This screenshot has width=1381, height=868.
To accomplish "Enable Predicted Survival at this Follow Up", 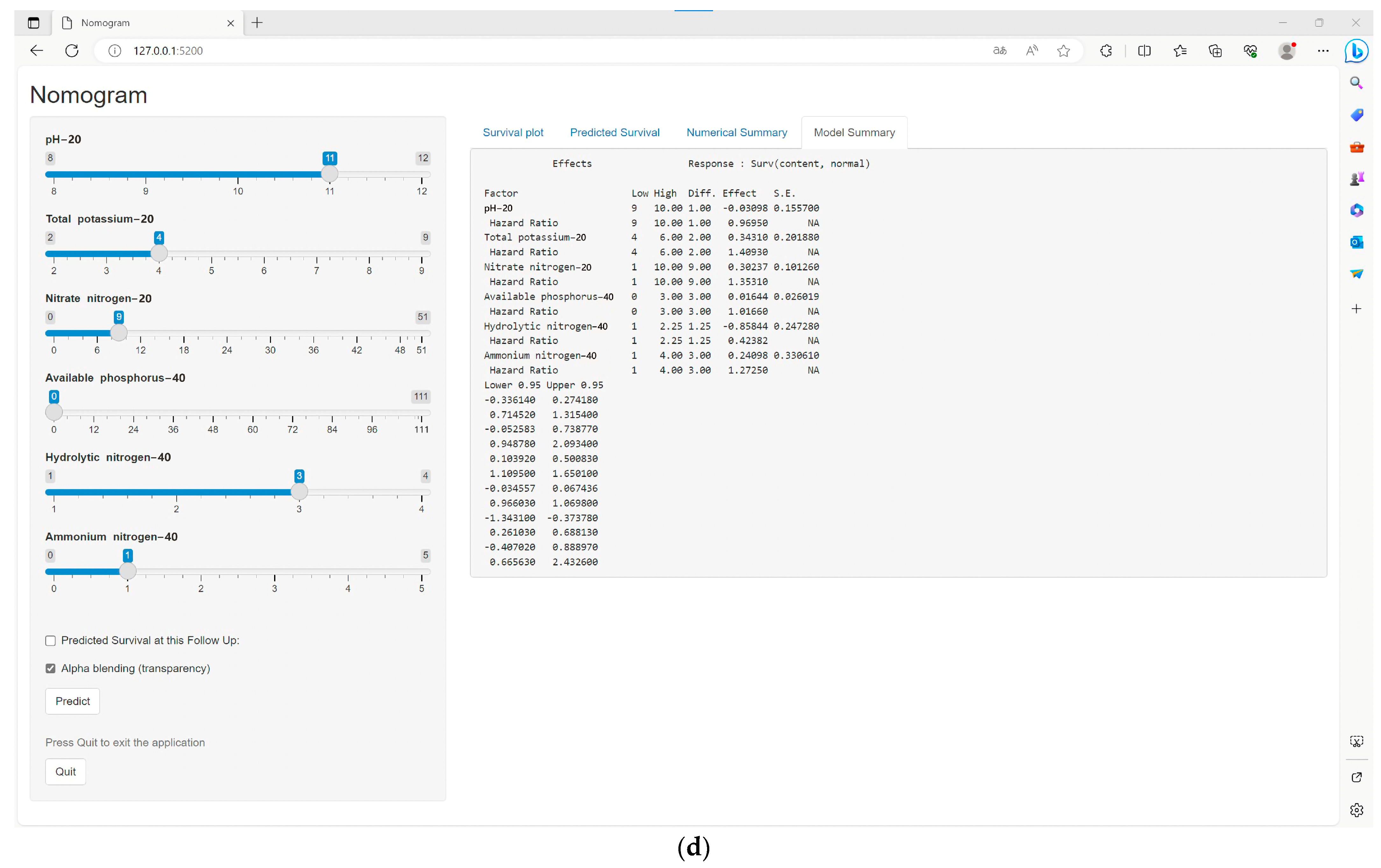I will coord(51,640).
